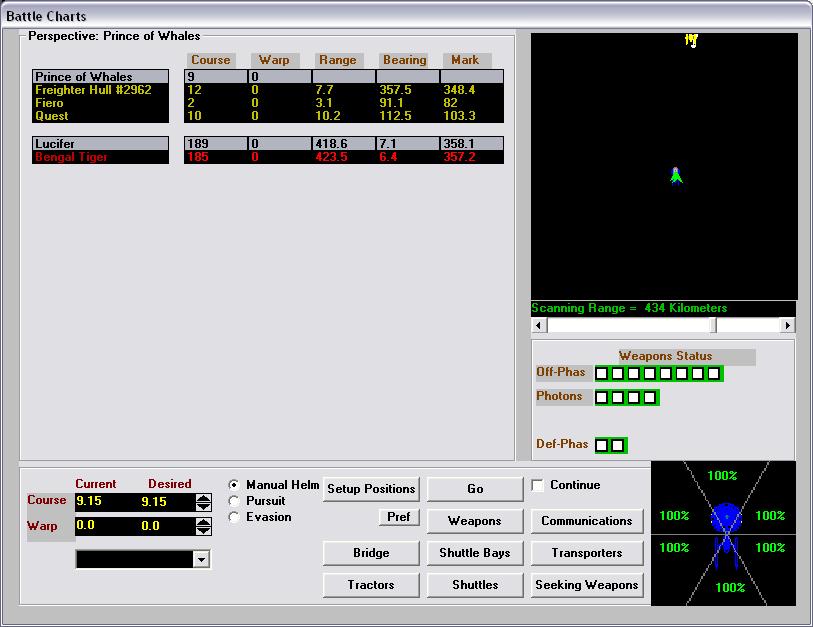
Task: Click Bengal Tiger's mark value 357.2
Action: click(x=459, y=157)
